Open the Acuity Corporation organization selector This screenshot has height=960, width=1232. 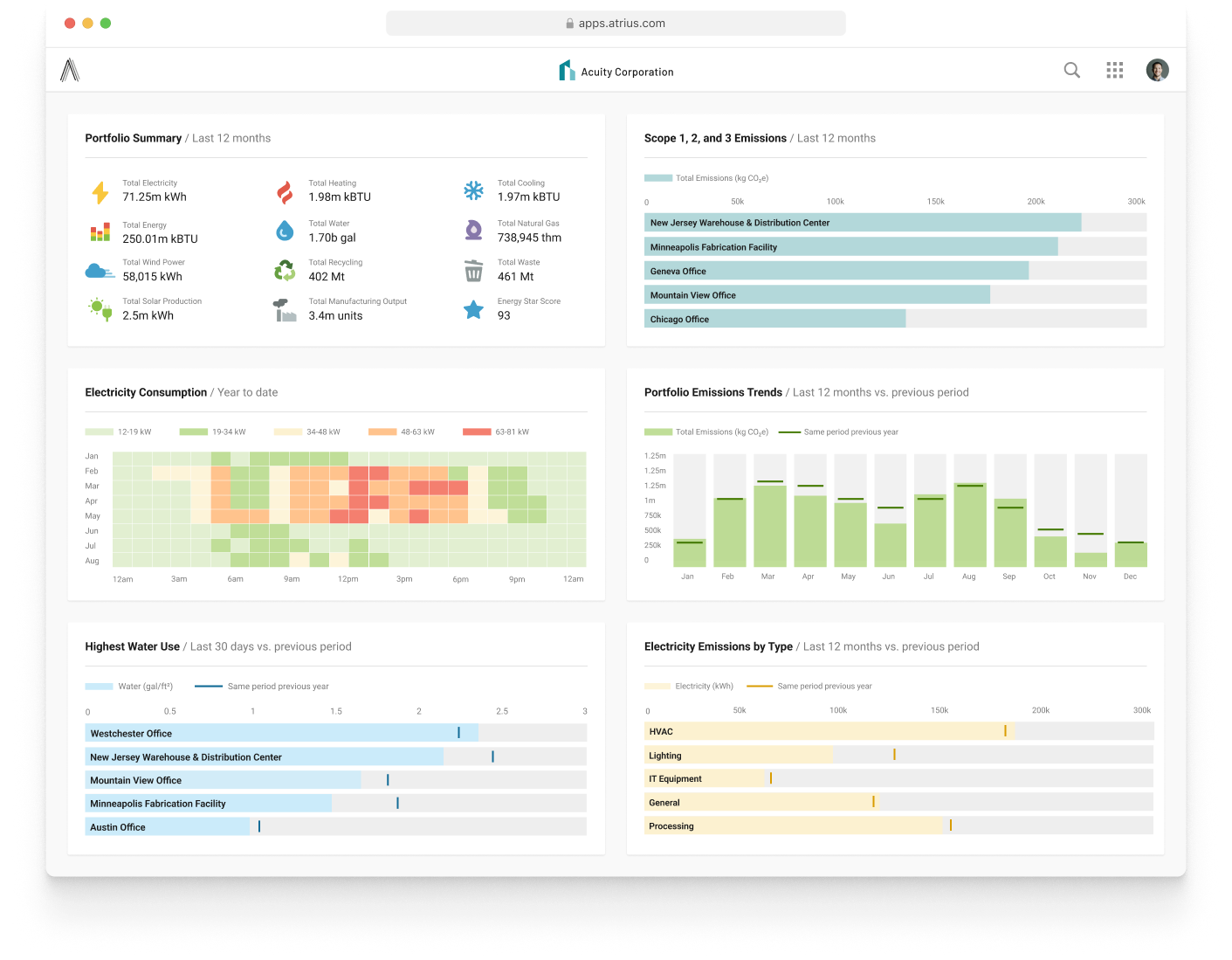(x=616, y=72)
